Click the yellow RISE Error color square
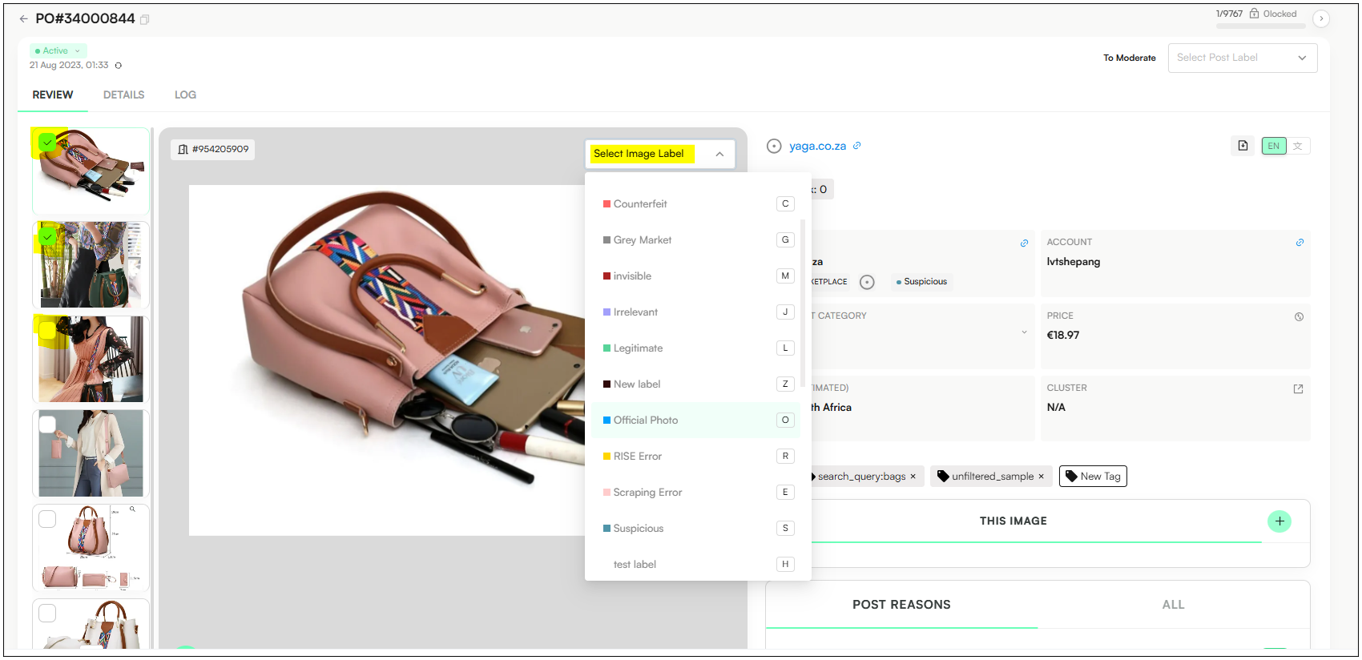The image size is (1362, 660). click(606, 456)
